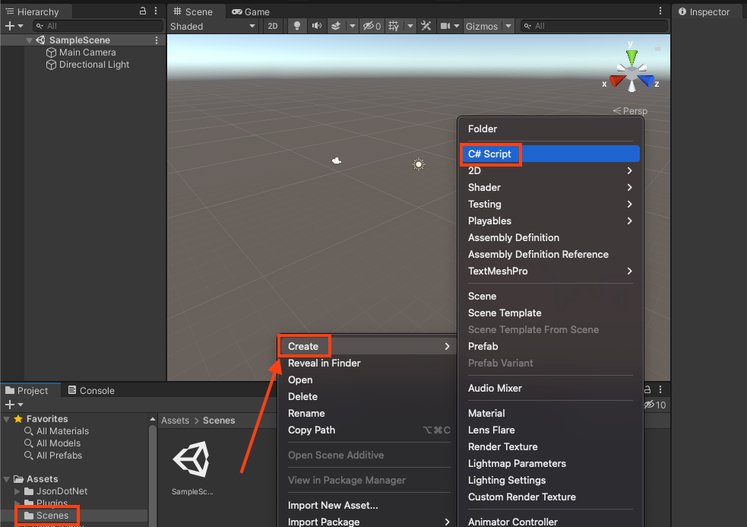This screenshot has width=747, height=527.
Task: Open the Shaded draw mode dropdown
Action: (x=213, y=26)
